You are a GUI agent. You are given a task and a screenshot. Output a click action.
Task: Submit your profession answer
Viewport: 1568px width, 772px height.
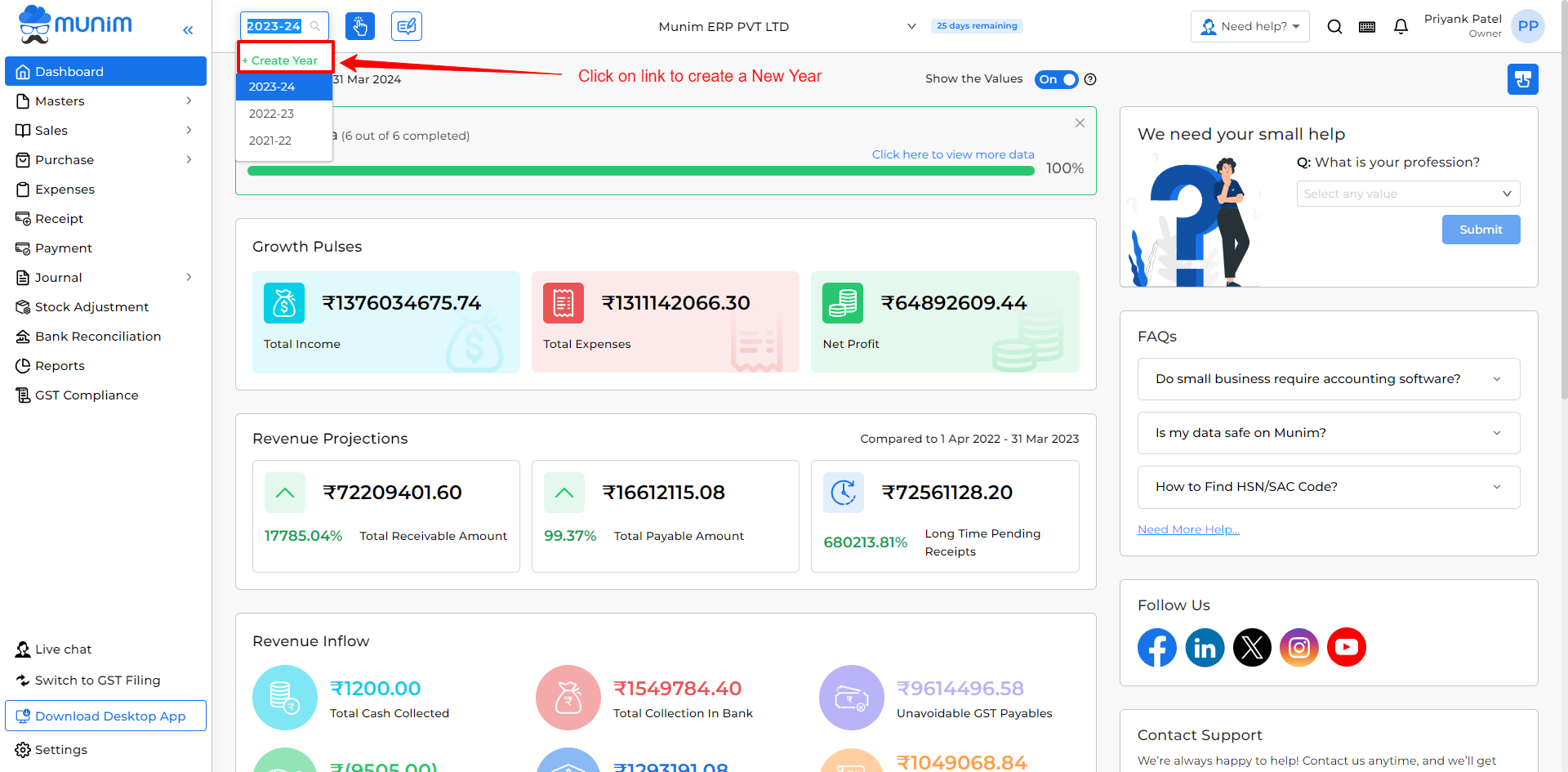tap(1481, 230)
